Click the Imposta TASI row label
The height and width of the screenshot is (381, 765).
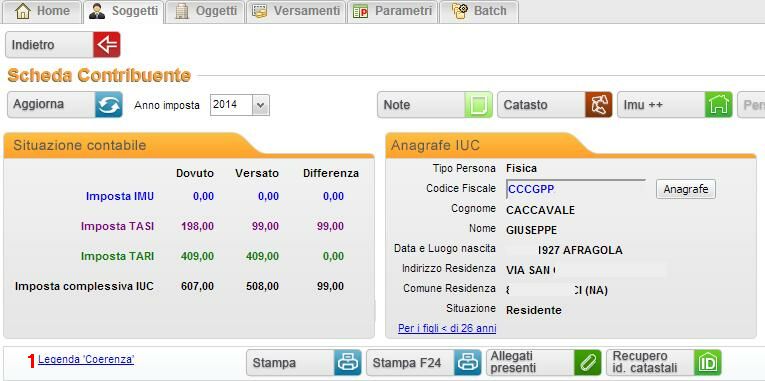pos(117,226)
